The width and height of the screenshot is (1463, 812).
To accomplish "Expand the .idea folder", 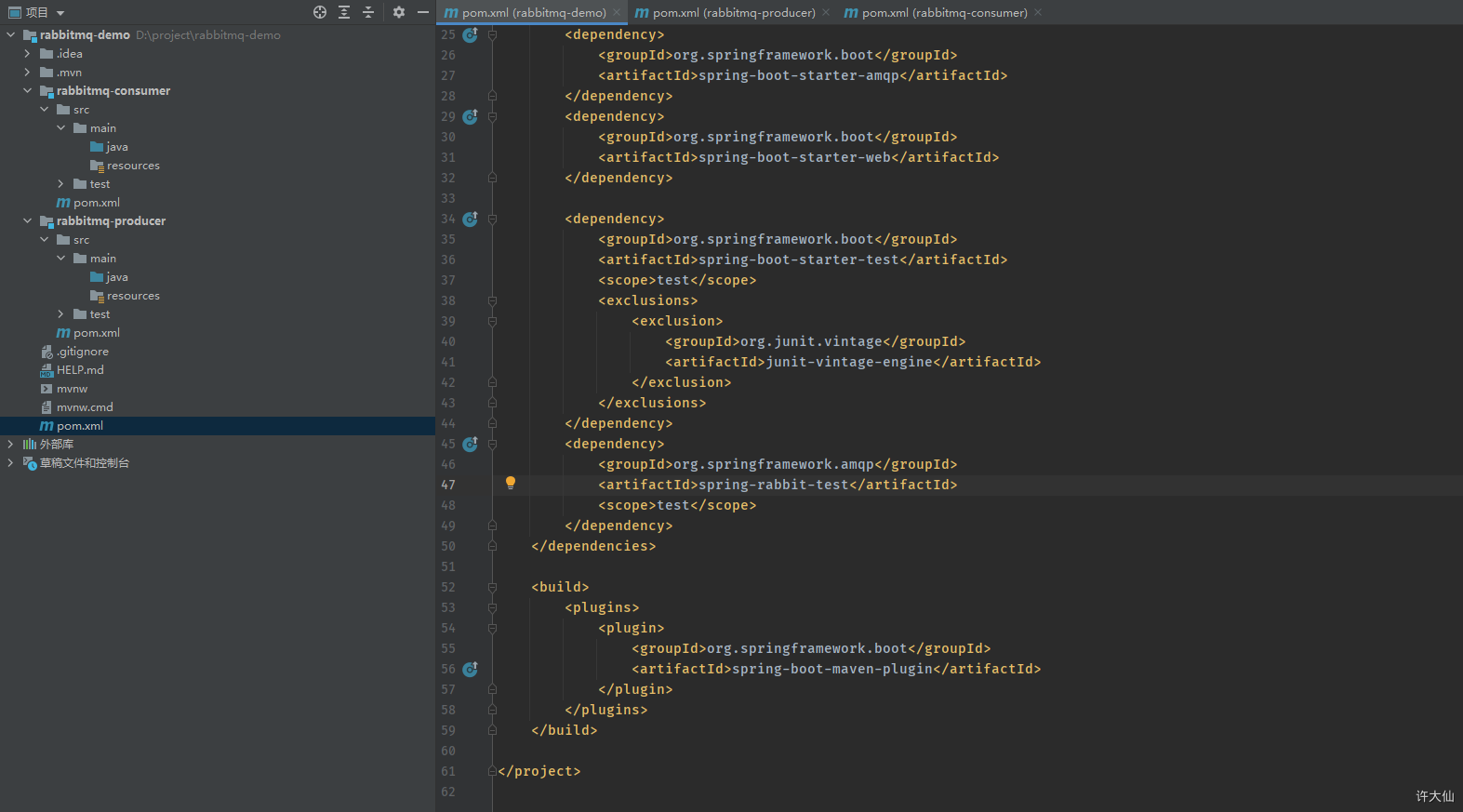I will click(28, 53).
